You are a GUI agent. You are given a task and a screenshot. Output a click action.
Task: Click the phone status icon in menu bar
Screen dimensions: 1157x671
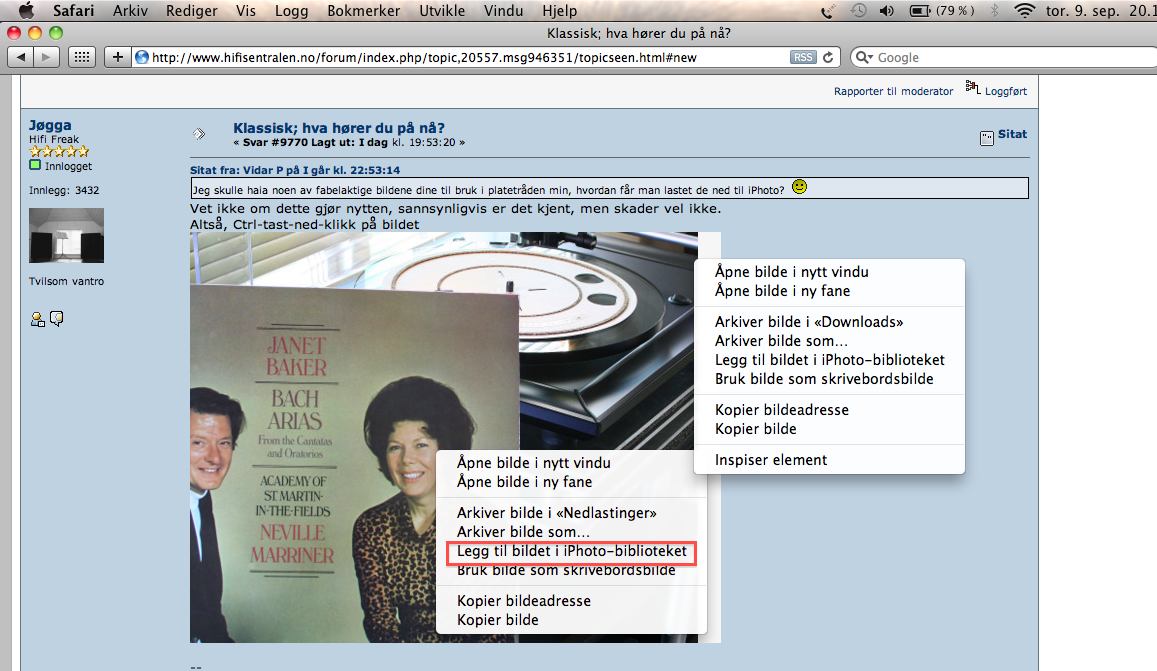point(828,10)
